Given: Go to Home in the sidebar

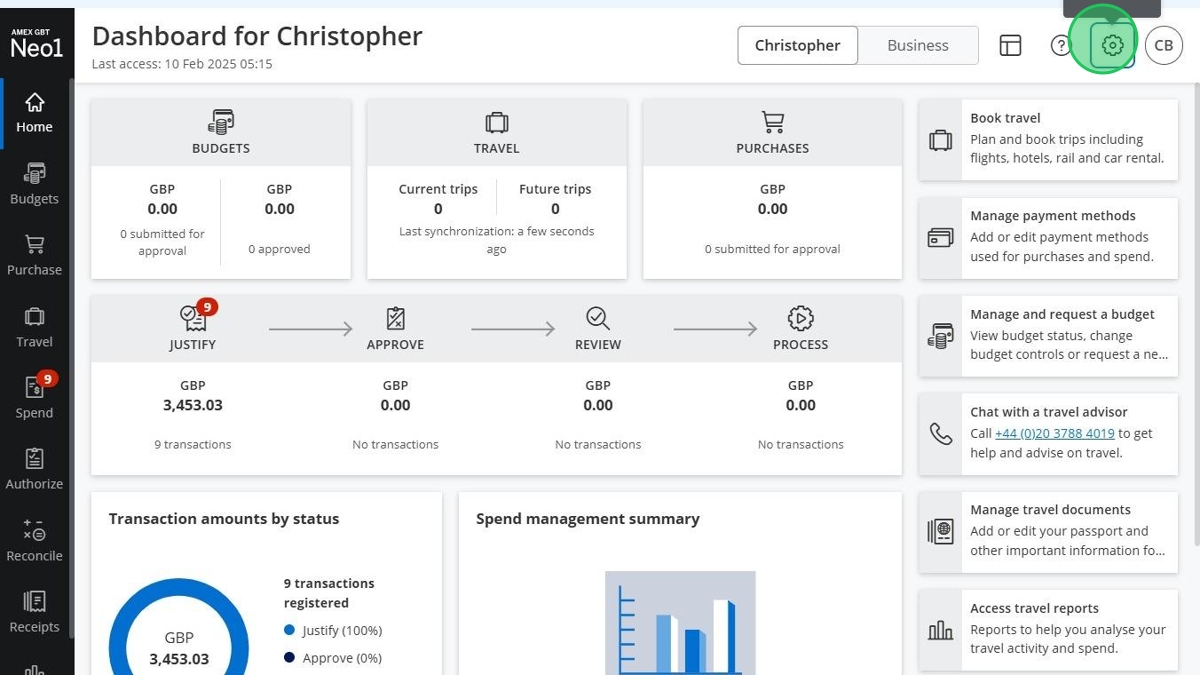Looking at the screenshot, I should [x=34, y=113].
